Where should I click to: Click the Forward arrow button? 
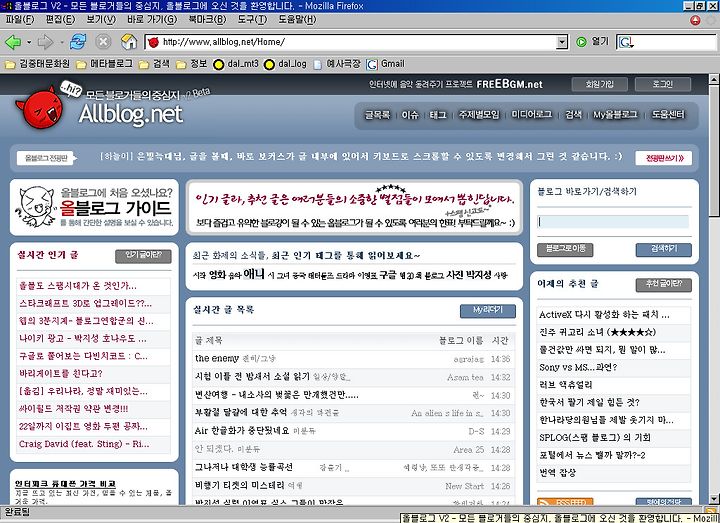coord(45,42)
